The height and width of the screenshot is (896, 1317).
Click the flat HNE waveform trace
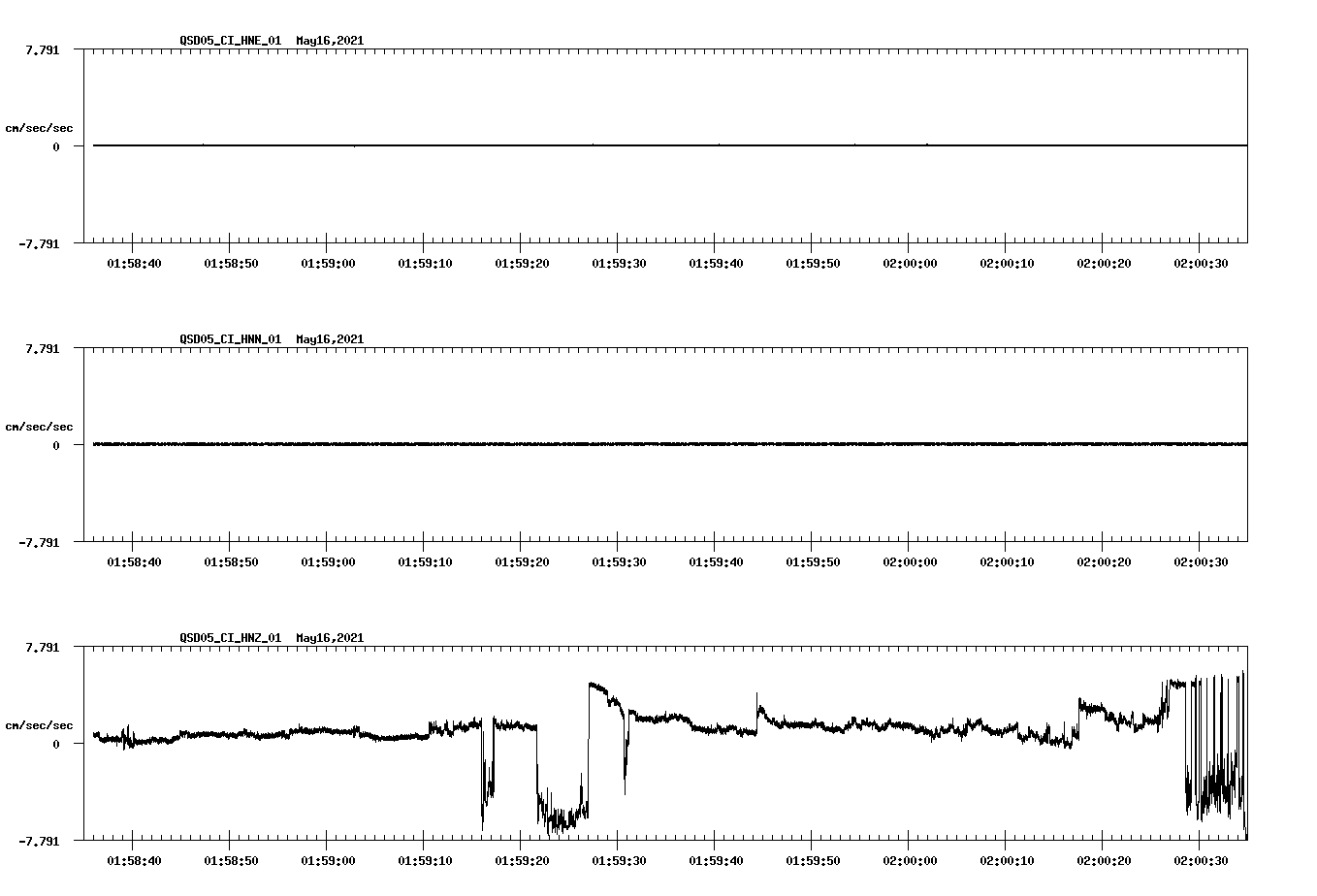pos(582,145)
